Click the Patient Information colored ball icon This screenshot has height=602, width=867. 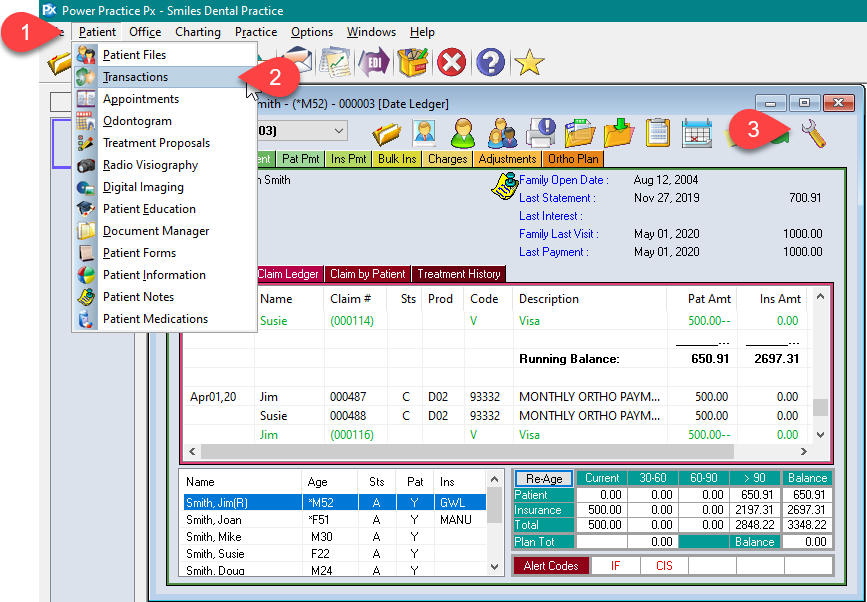click(x=86, y=275)
